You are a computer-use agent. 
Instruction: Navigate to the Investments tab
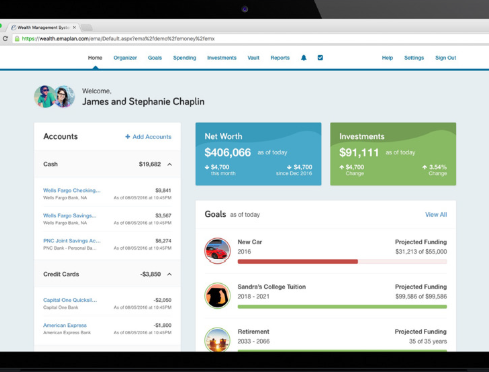[222, 58]
